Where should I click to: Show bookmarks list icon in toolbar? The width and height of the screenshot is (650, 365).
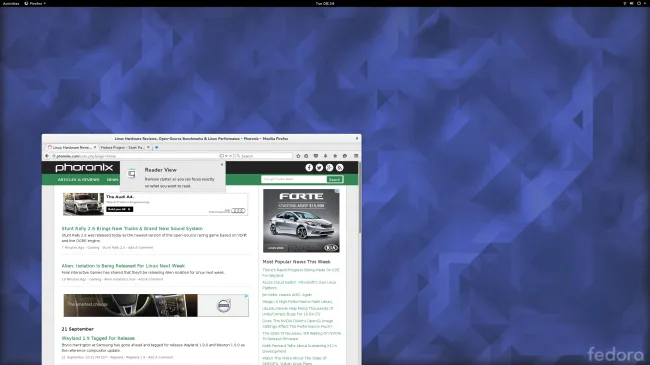click(306, 156)
